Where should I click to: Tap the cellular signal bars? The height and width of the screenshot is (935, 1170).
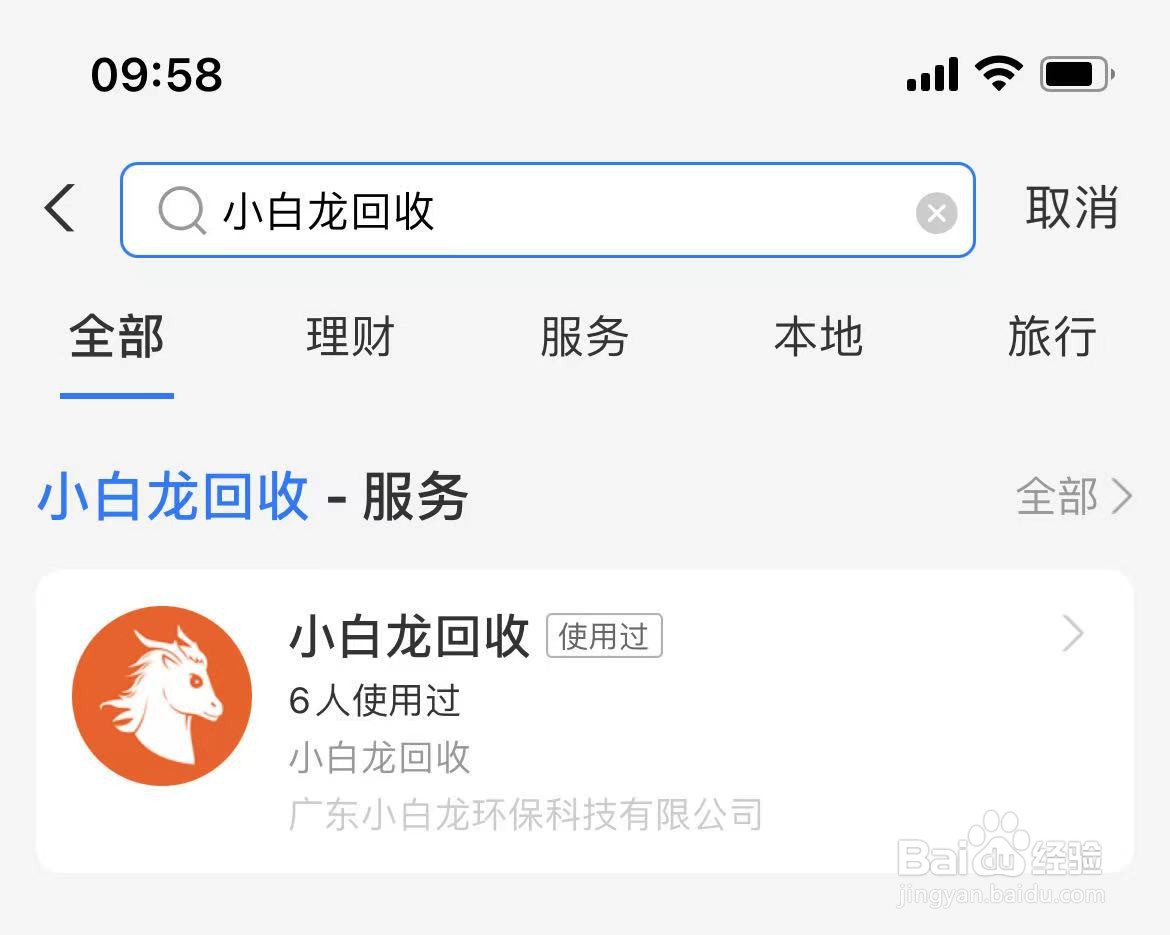pos(932,74)
